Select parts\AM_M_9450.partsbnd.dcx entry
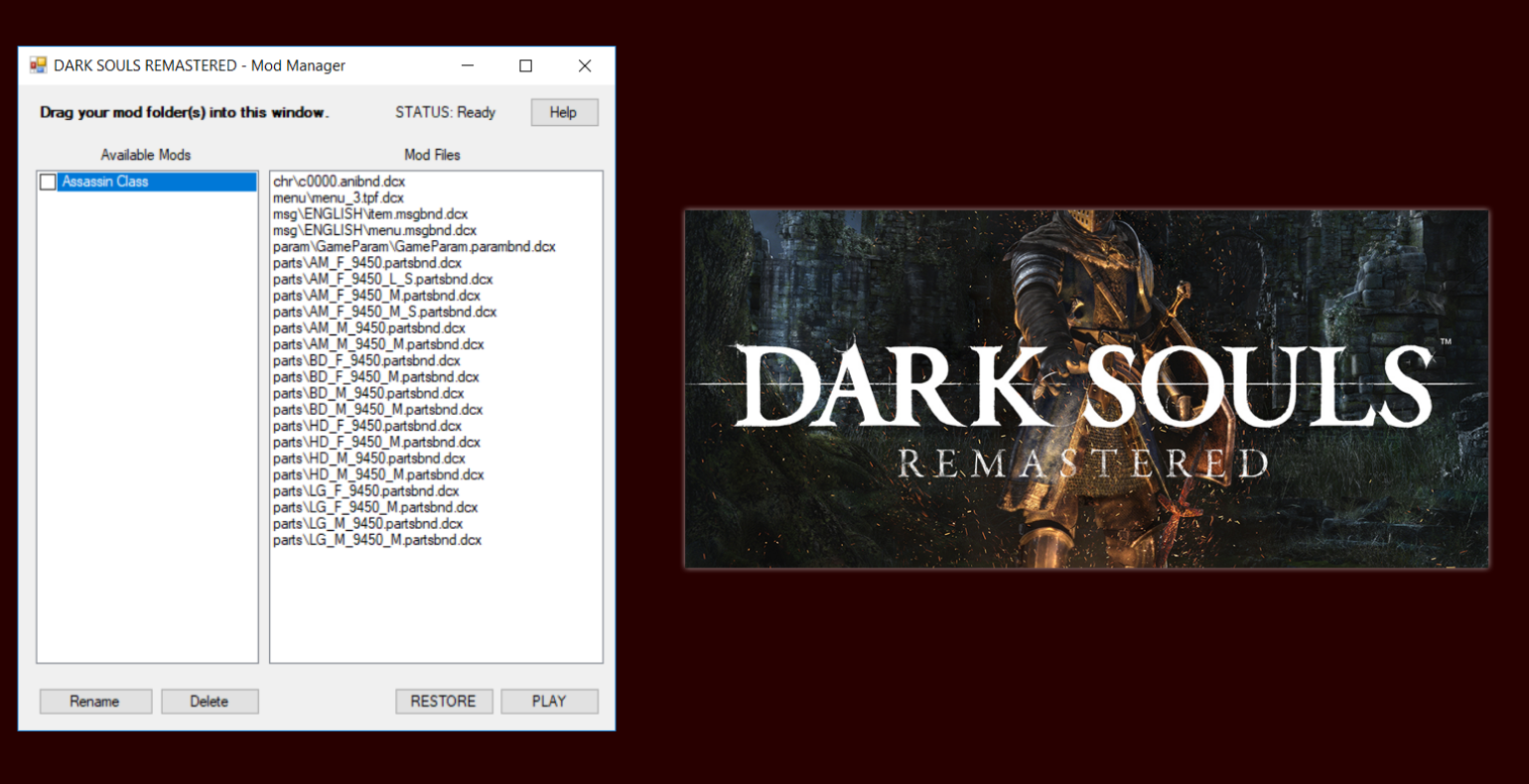 tap(369, 328)
